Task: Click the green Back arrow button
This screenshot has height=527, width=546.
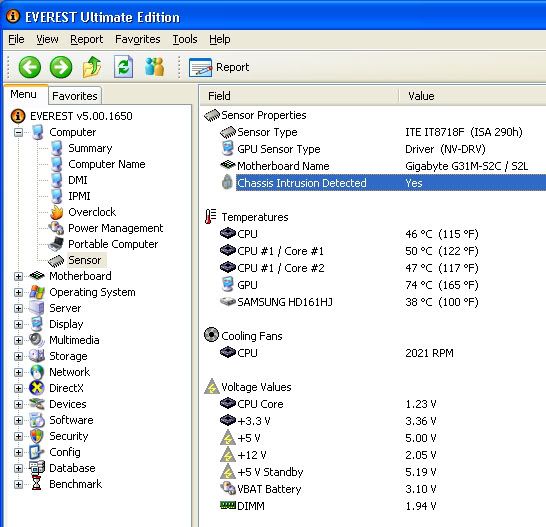Action: [x=30, y=67]
